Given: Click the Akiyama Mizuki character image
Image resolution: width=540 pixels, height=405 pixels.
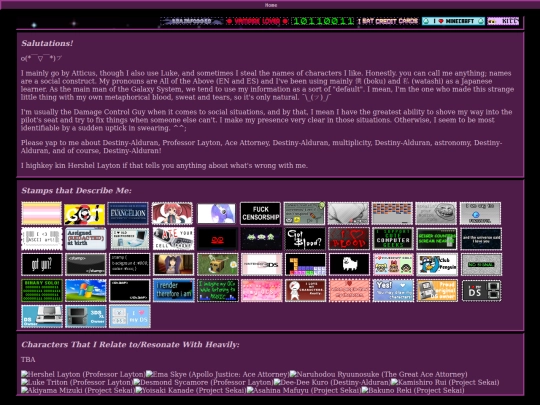Looking at the screenshot, I should pyautogui.click(x=78, y=390).
